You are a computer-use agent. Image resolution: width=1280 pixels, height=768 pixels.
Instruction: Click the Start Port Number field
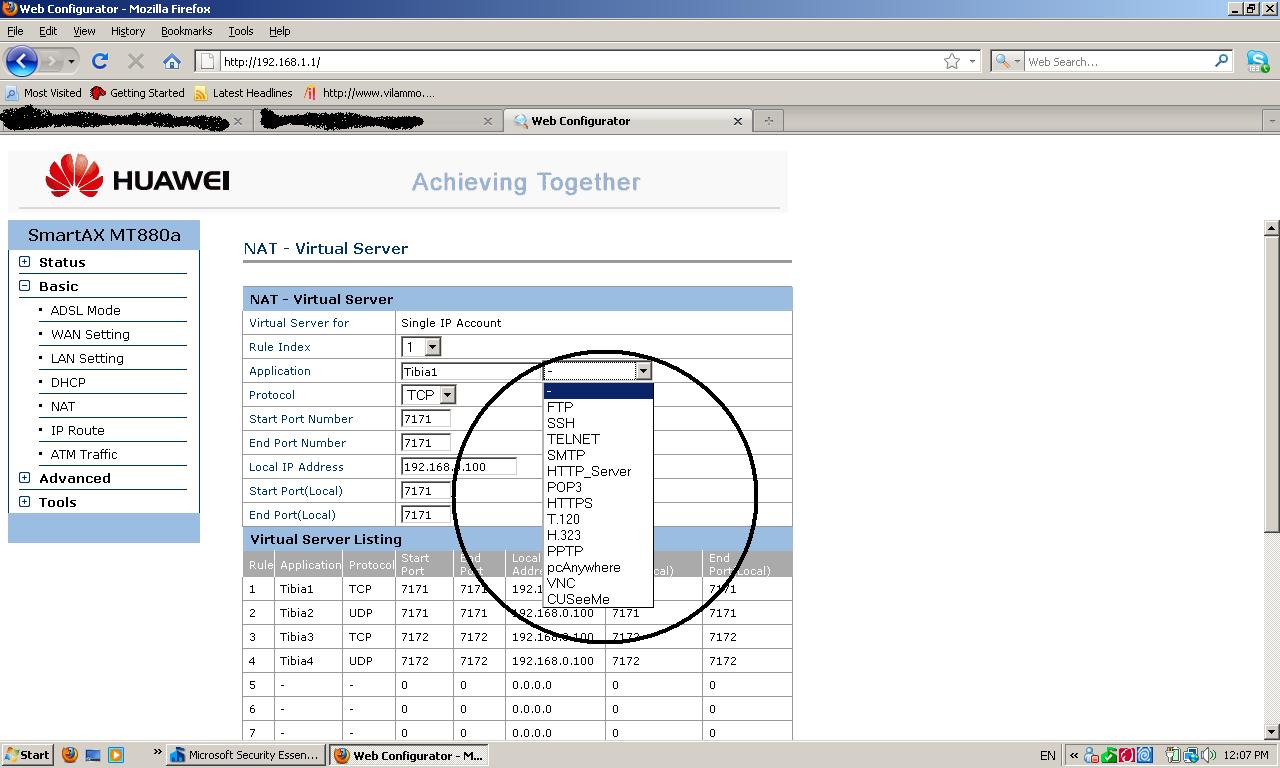click(426, 419)
